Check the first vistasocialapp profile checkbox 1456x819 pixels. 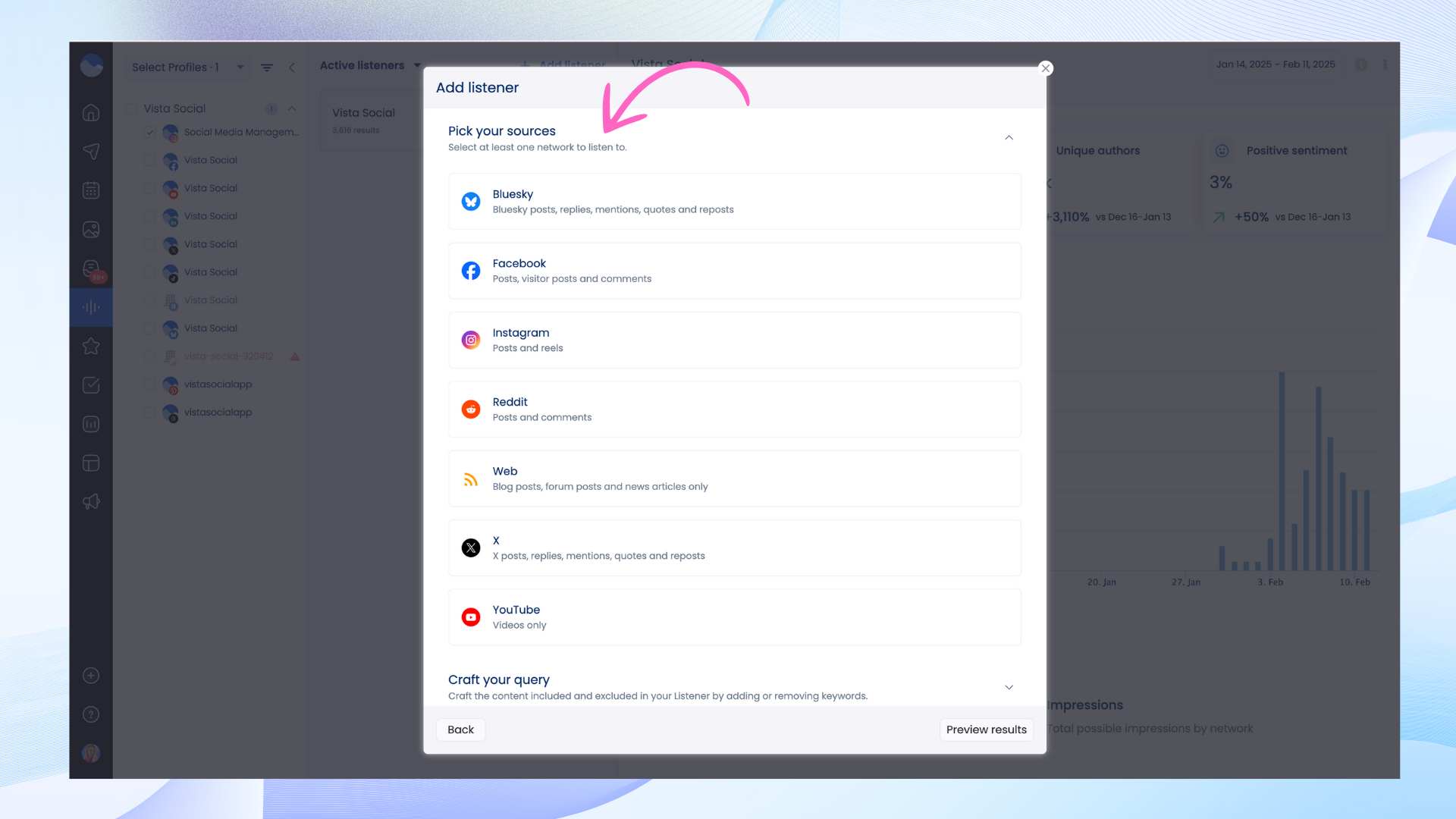(x=149, y=384)
